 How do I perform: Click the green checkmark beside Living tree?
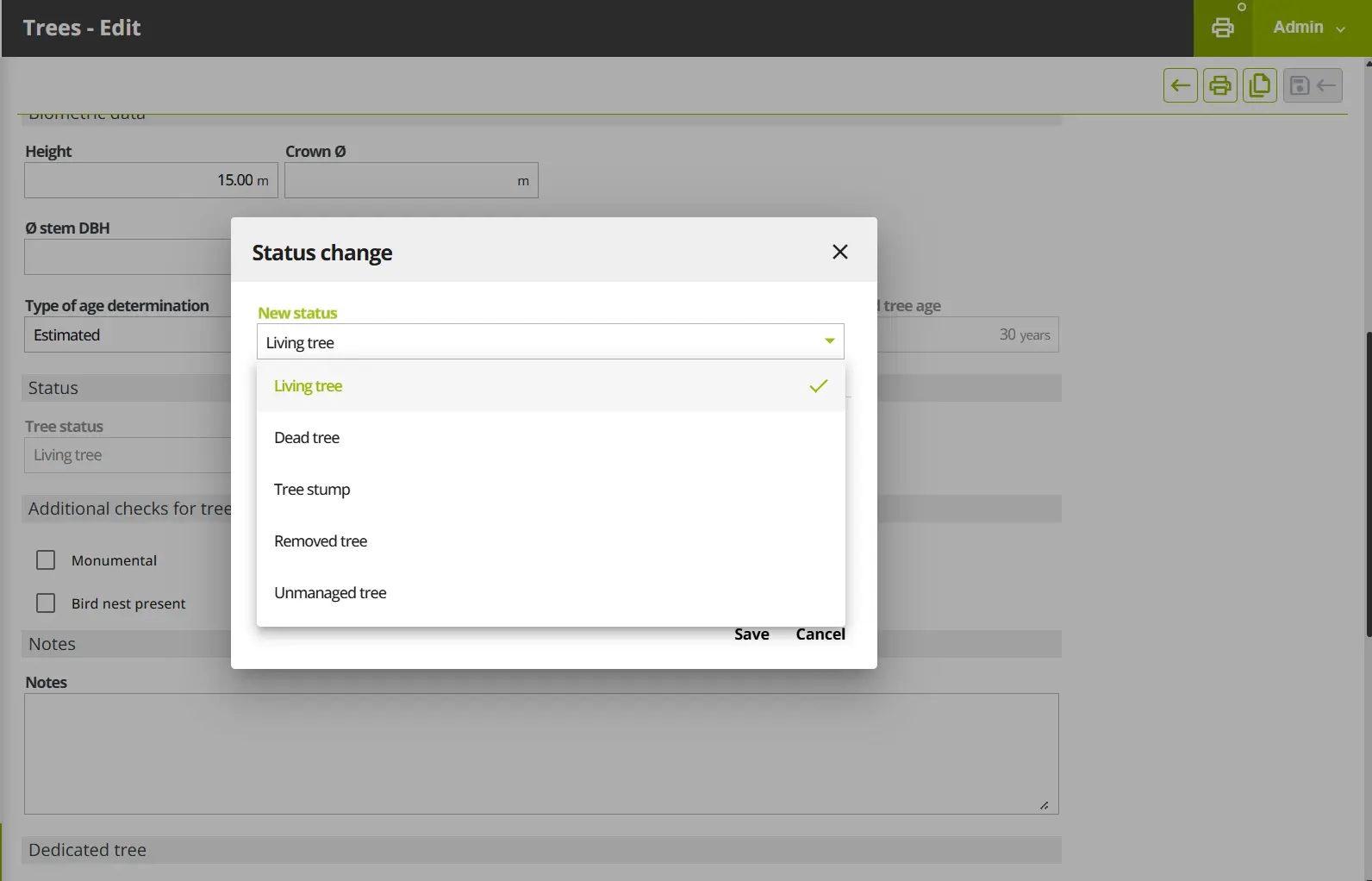point(819,386)
